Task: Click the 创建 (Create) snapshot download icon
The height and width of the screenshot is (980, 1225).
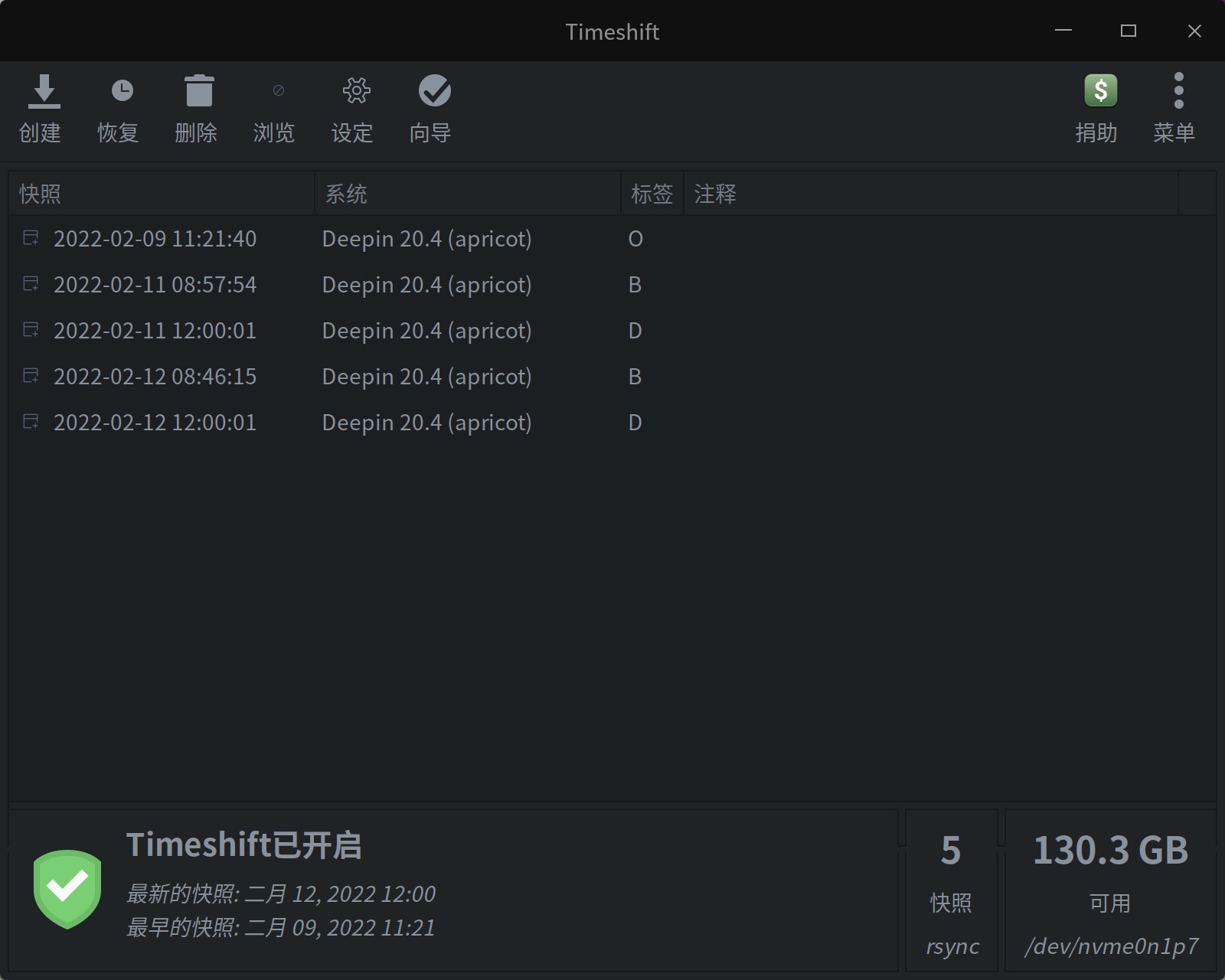Action: click(44, 91)
